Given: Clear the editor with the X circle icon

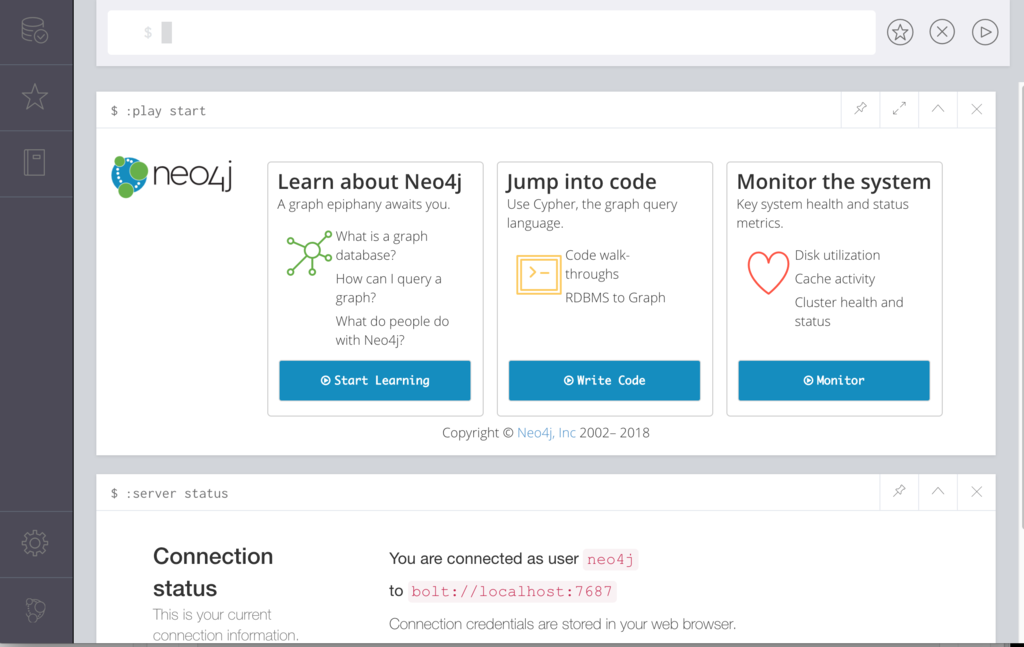Looking at the screenshot, I should 942,32.
